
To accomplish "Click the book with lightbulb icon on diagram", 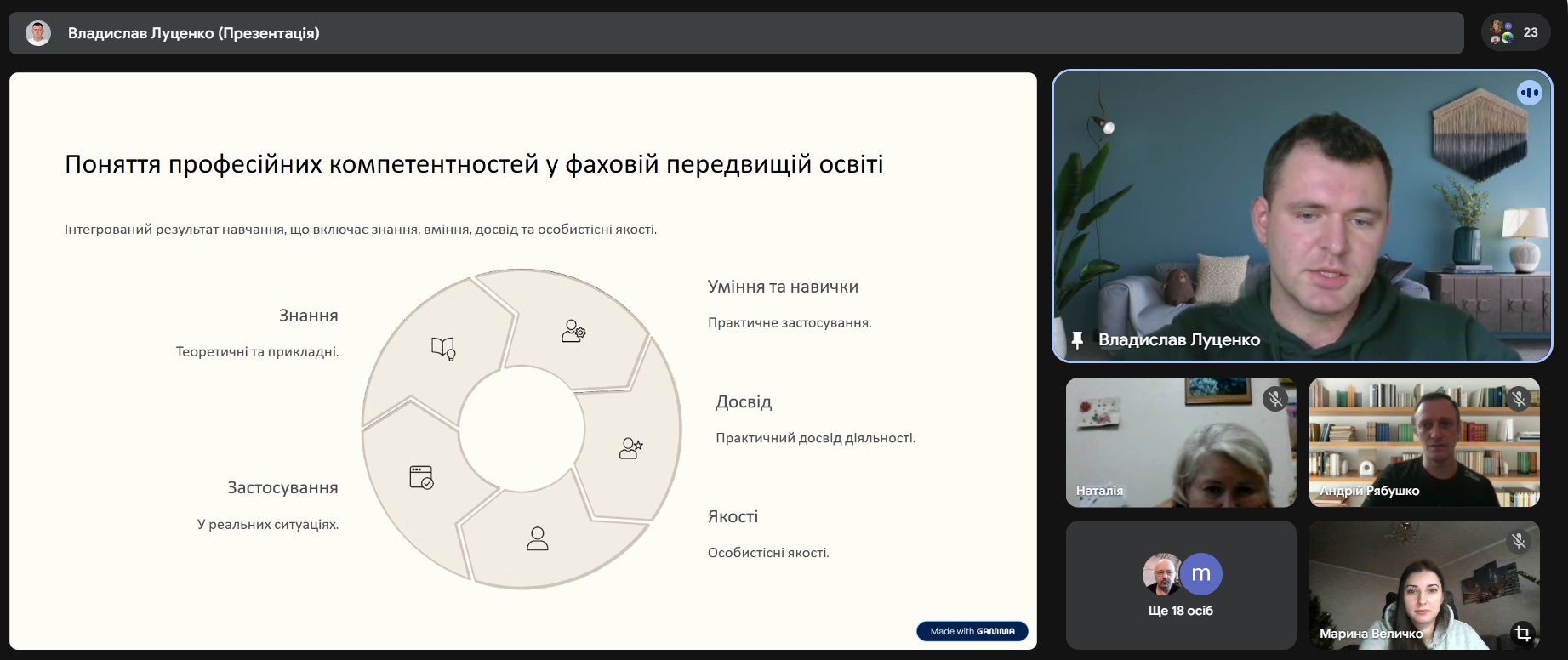I will coord(443,348).
